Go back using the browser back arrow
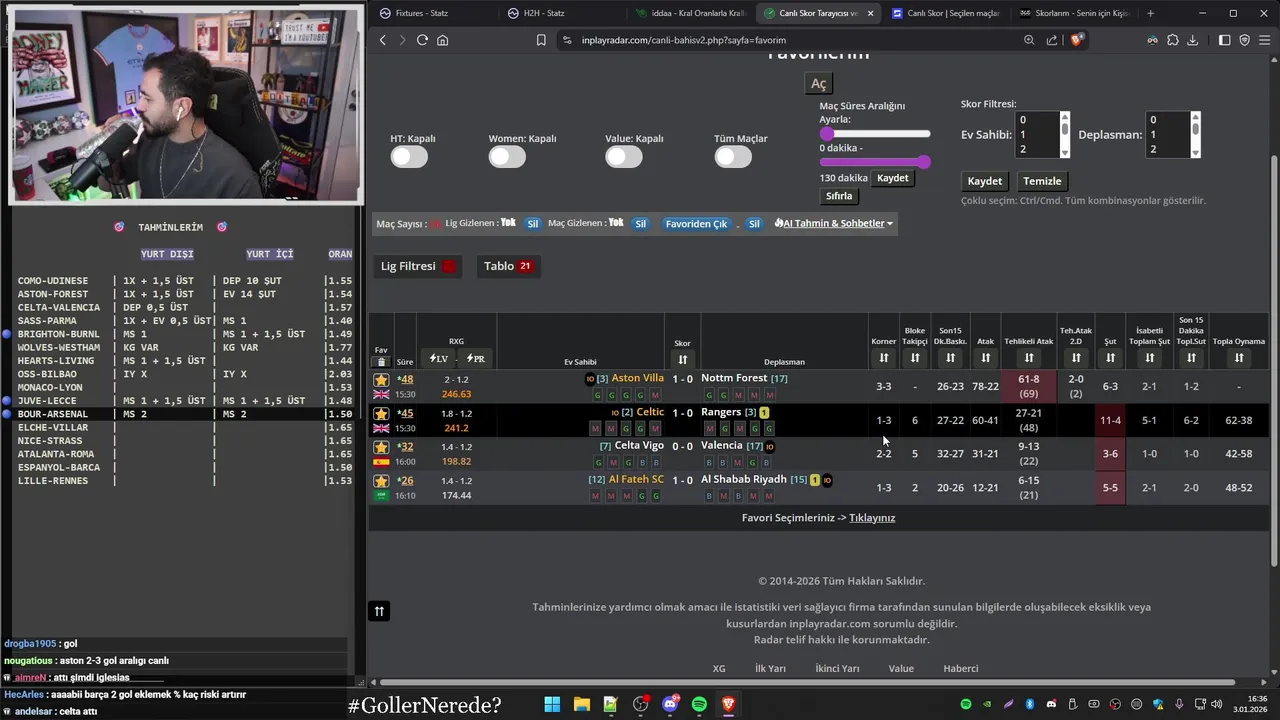The image size is (1280, 720). 383,40
